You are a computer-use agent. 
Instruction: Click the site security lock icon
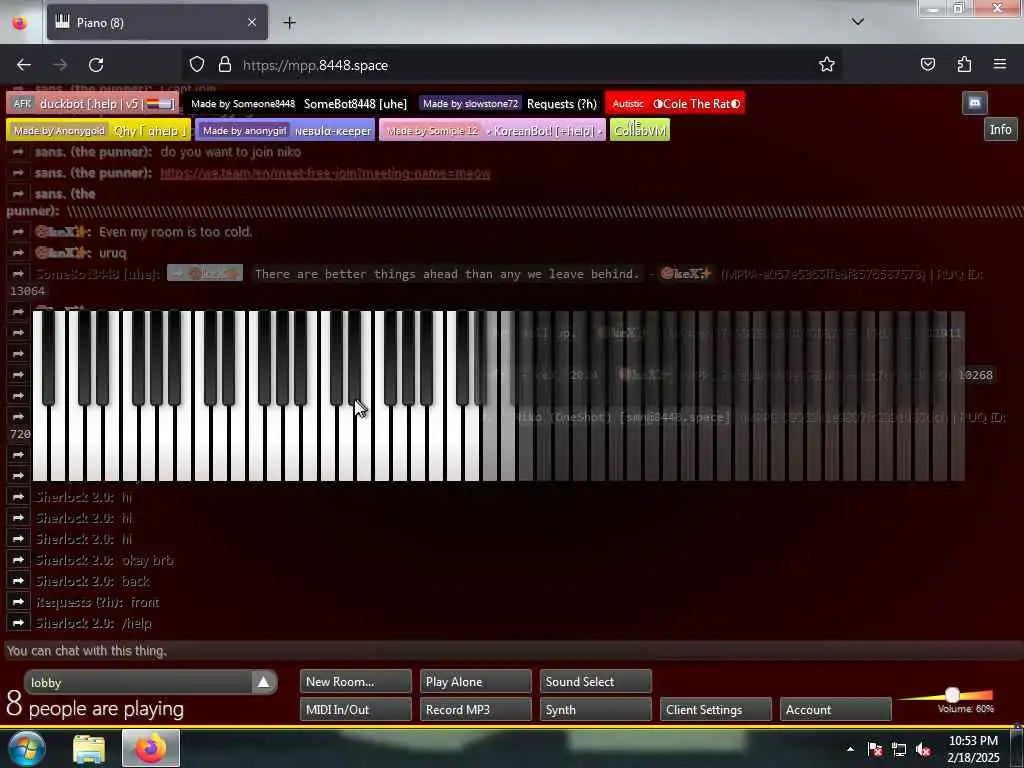click(x=225, y=65)
